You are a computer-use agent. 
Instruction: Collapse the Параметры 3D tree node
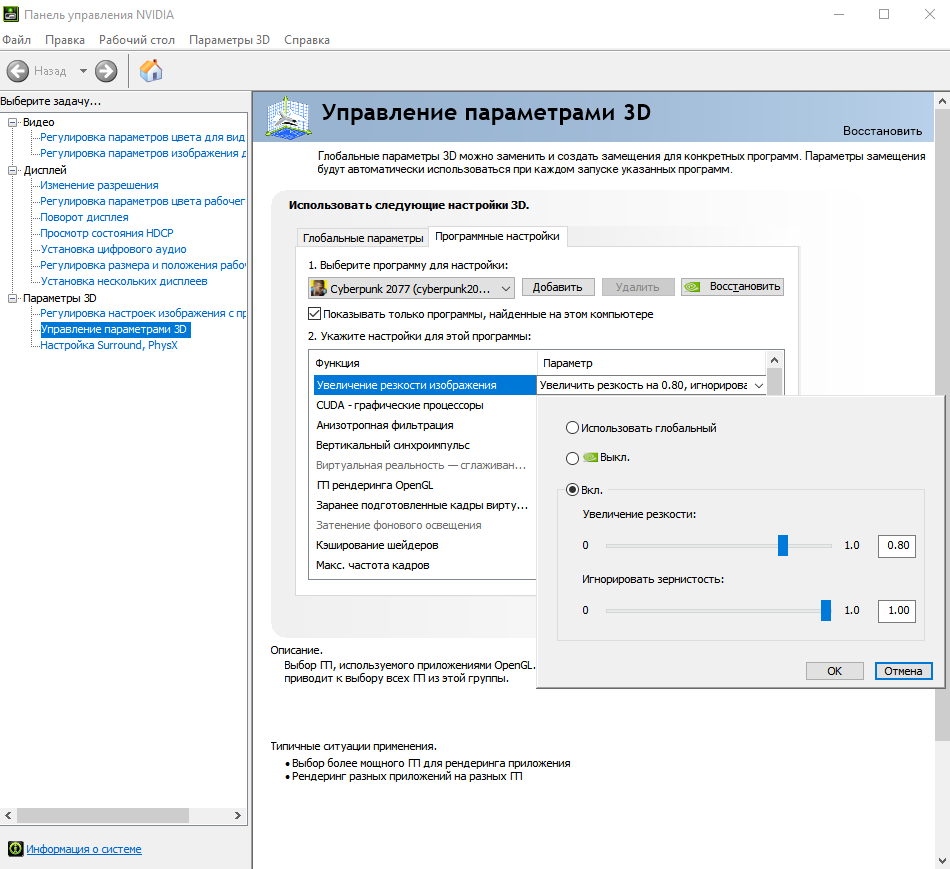12,298
